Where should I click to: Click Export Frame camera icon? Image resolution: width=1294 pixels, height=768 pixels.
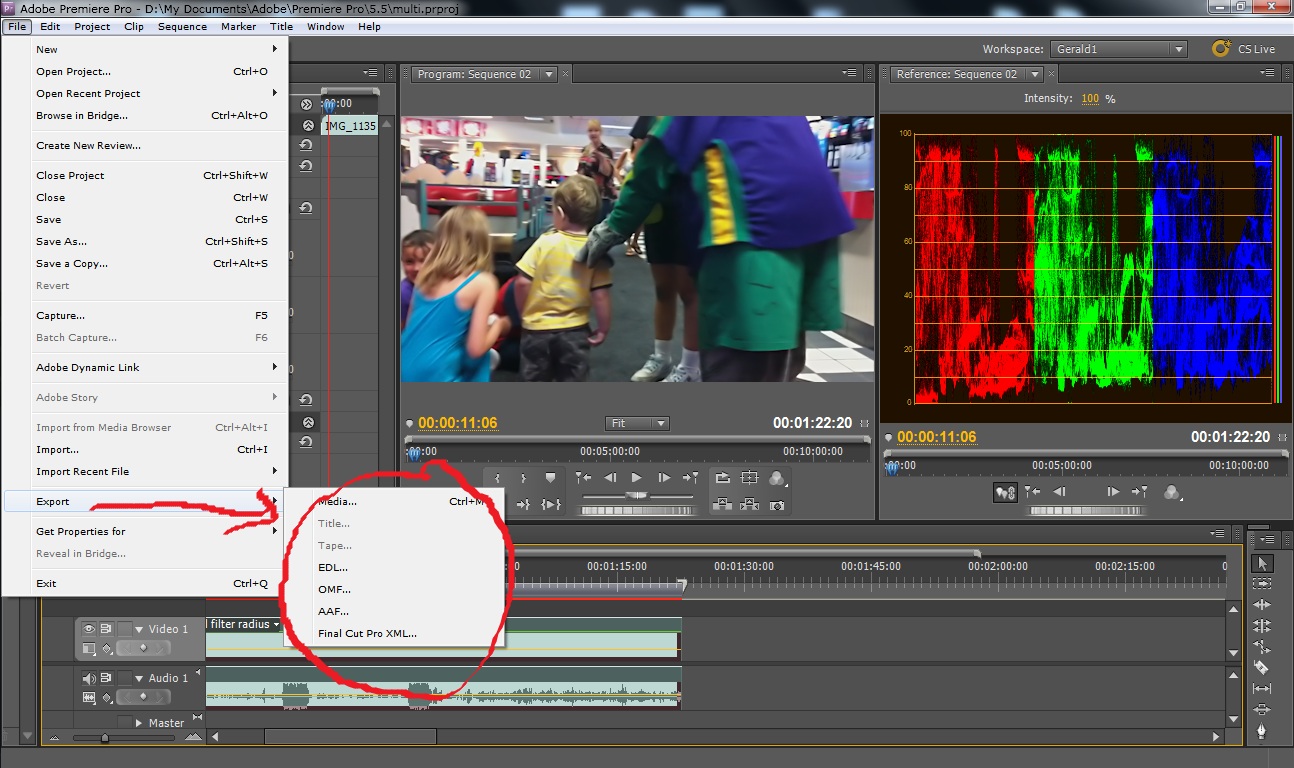click(x=777, y=506)
